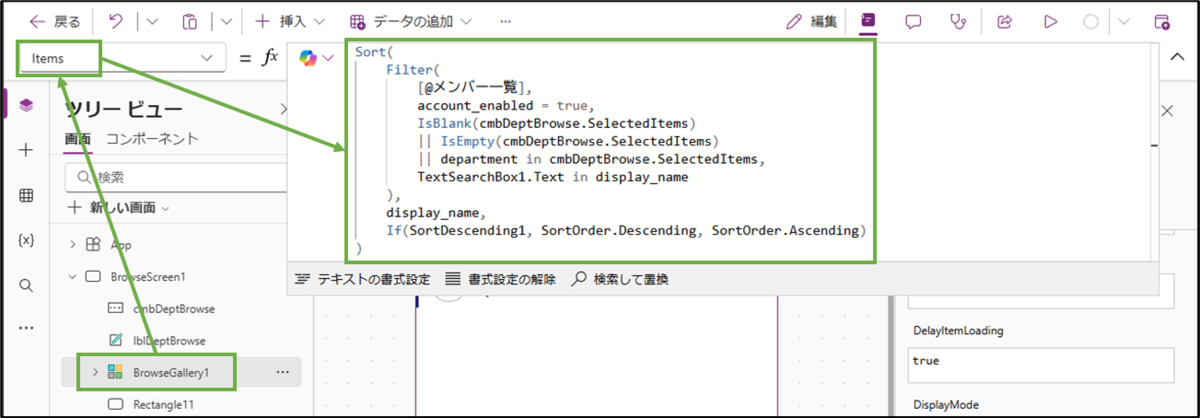Click the publish icon at toolbar end

click(x=1161, y=21)
